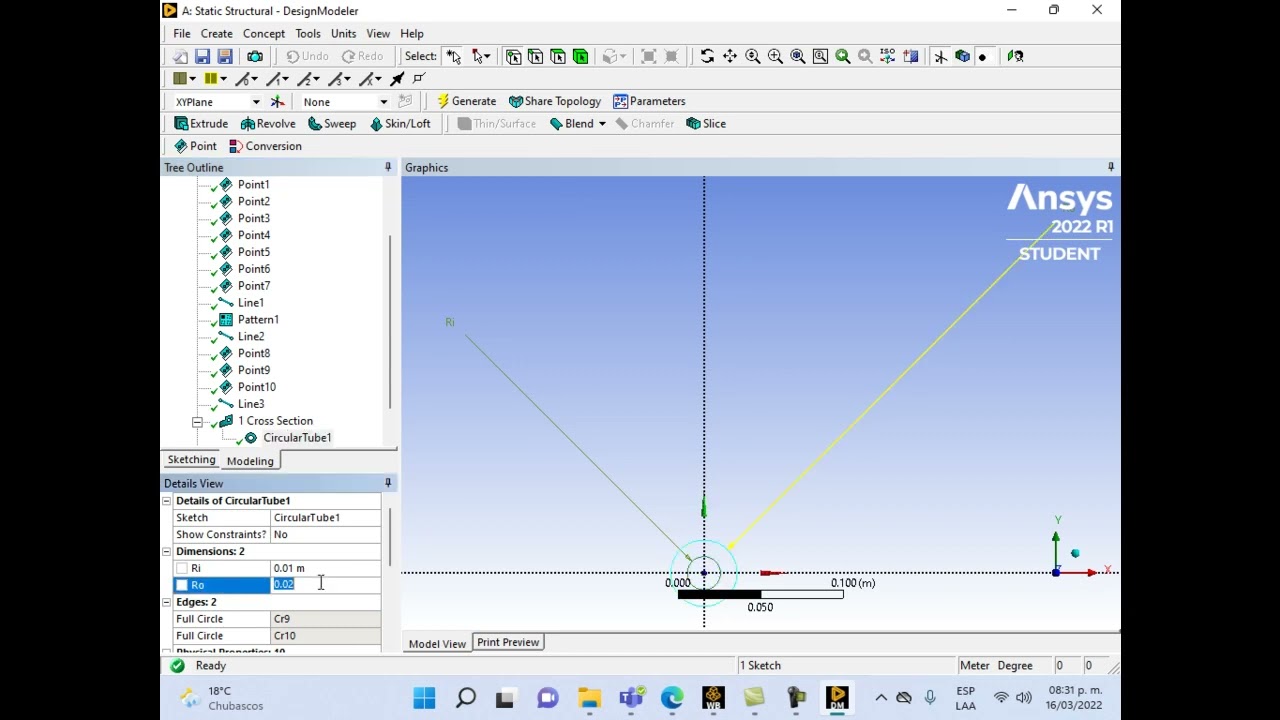1280x720 pixels.
Task: Collapse Details of CircularTube1 group
Action: point(167,500)
